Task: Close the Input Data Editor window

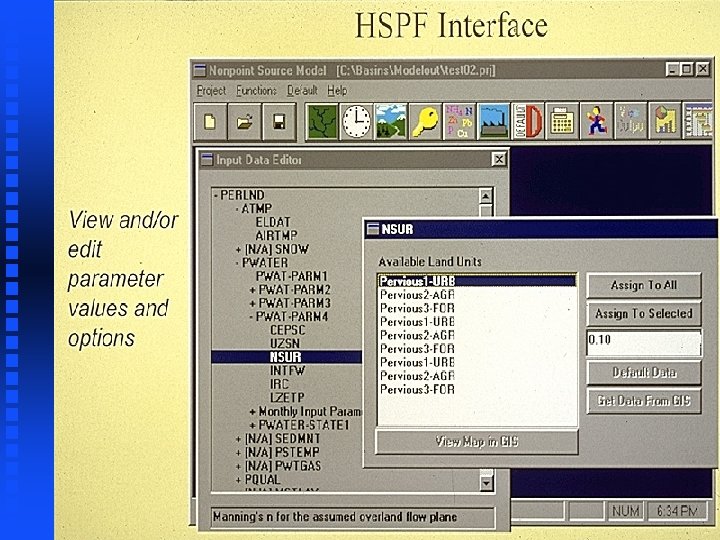Action: 499,159
